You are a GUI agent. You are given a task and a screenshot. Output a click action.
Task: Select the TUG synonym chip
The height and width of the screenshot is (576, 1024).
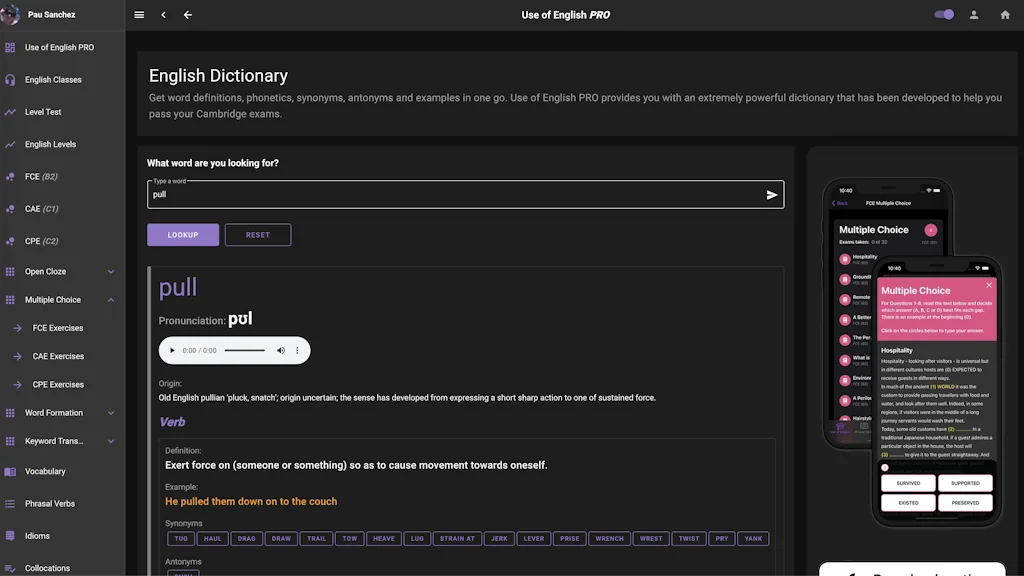(x=181, y=539)
